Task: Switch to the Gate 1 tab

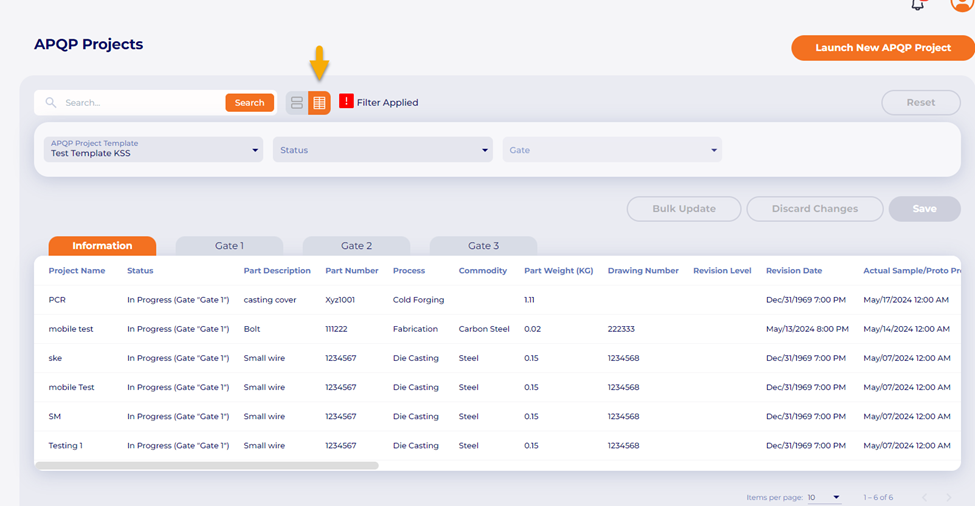Action: point(229,246)
